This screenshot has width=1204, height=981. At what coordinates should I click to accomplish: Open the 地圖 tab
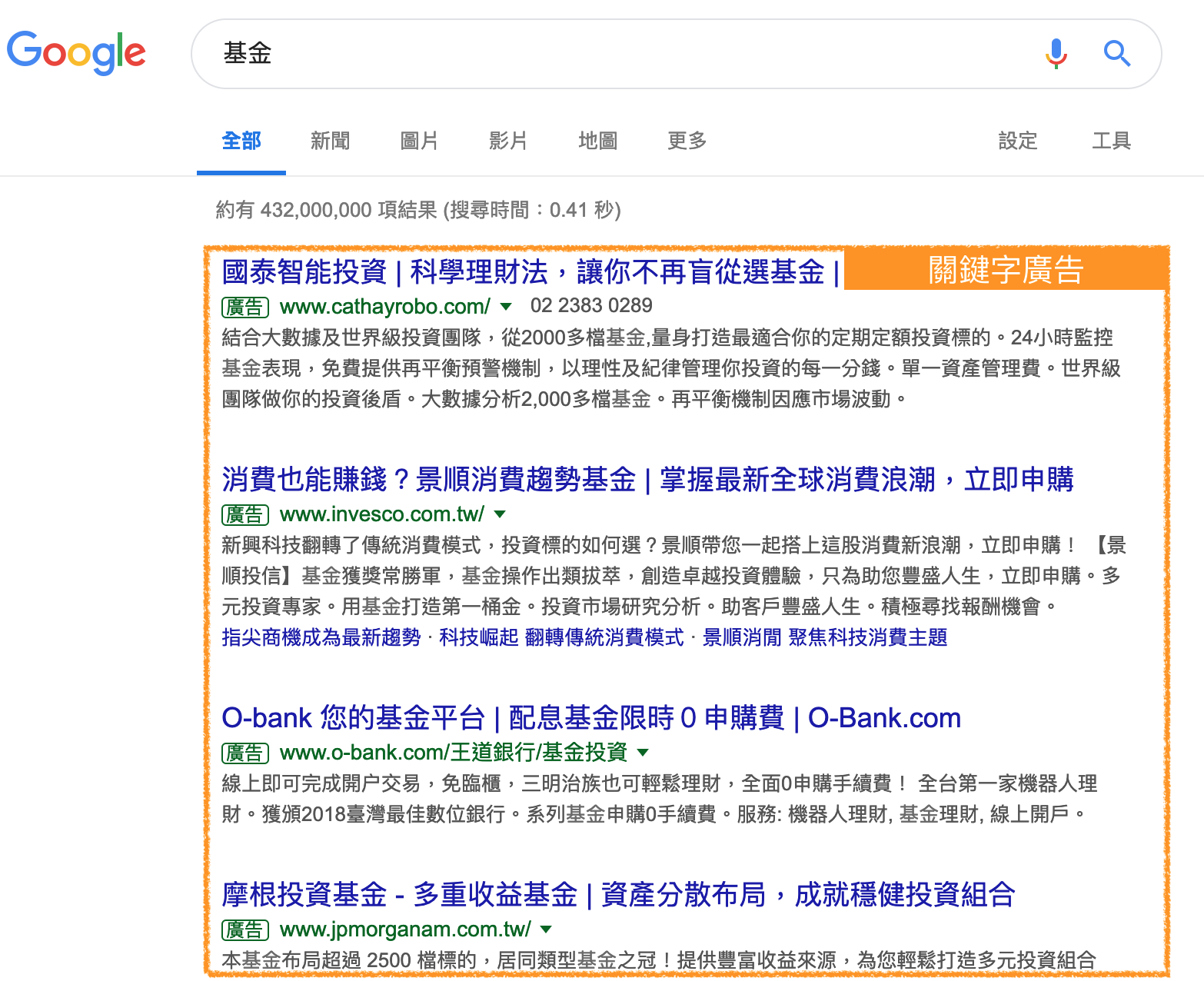pyautogui.click(x=597, y=141)
